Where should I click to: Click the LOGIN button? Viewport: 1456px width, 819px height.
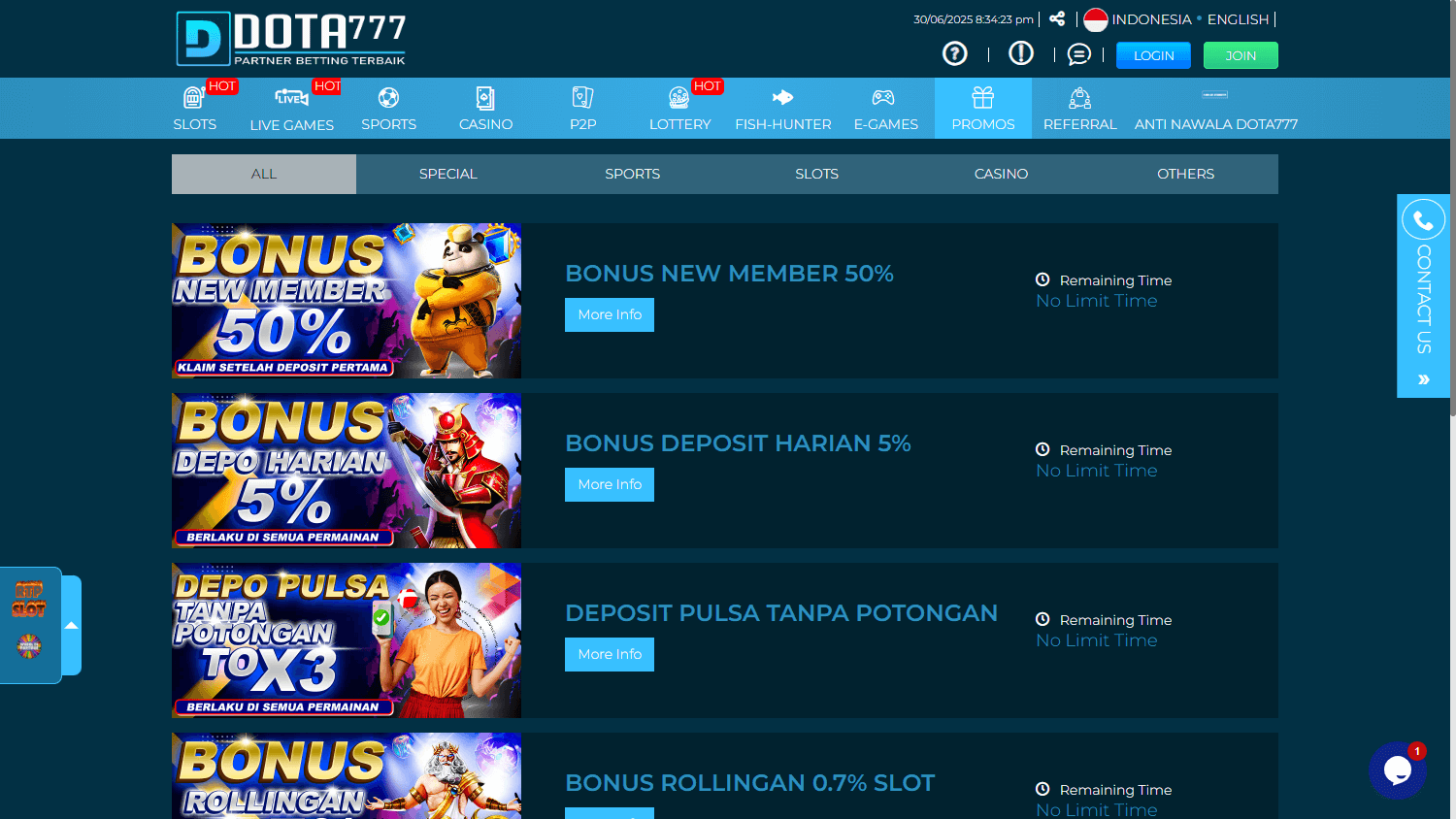pos(1153,55)
